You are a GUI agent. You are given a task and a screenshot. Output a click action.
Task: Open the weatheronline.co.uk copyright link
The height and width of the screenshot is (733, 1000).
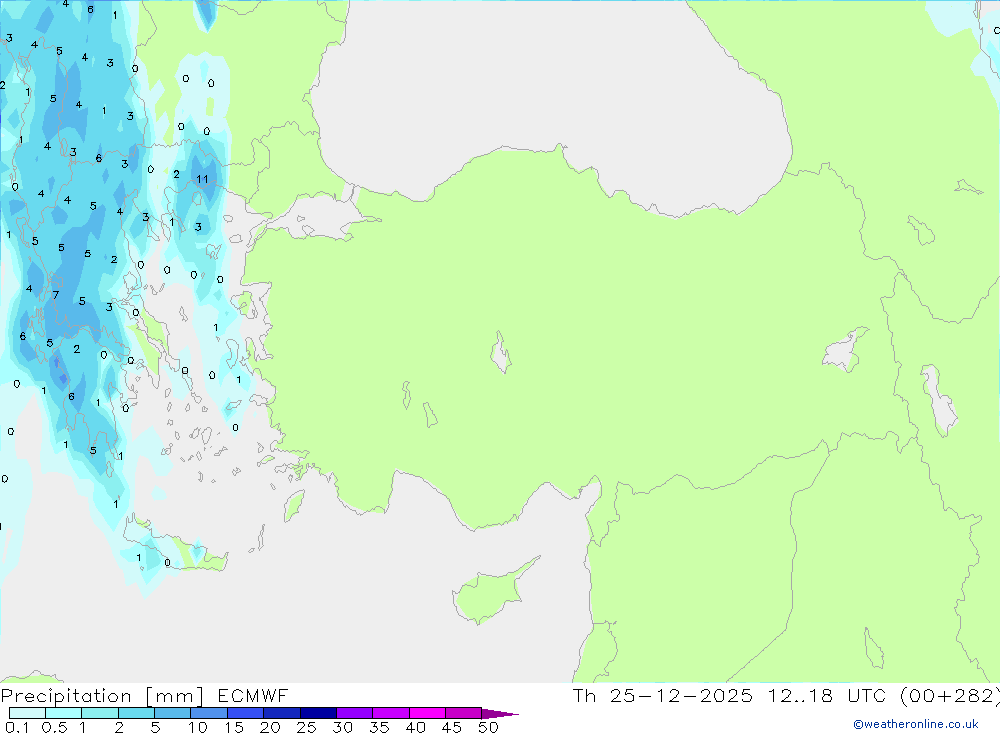(x=916, y=724)
